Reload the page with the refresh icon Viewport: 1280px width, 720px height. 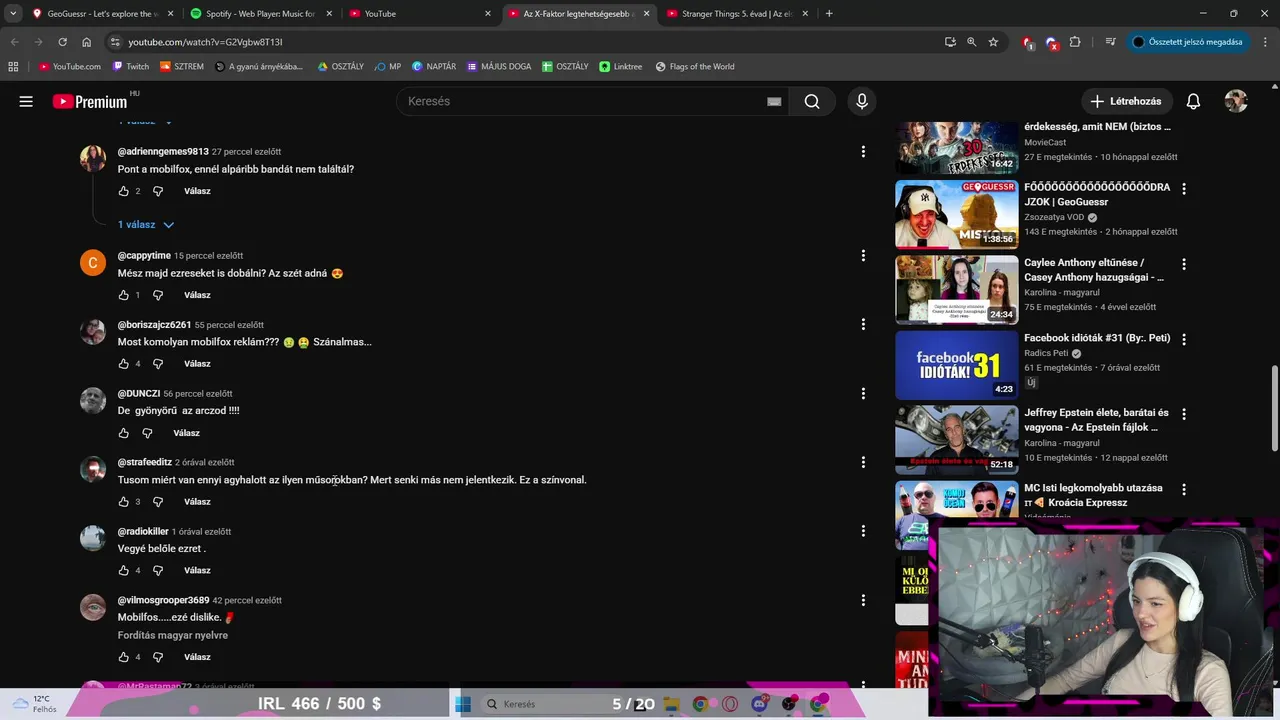[x=62, y=42]
